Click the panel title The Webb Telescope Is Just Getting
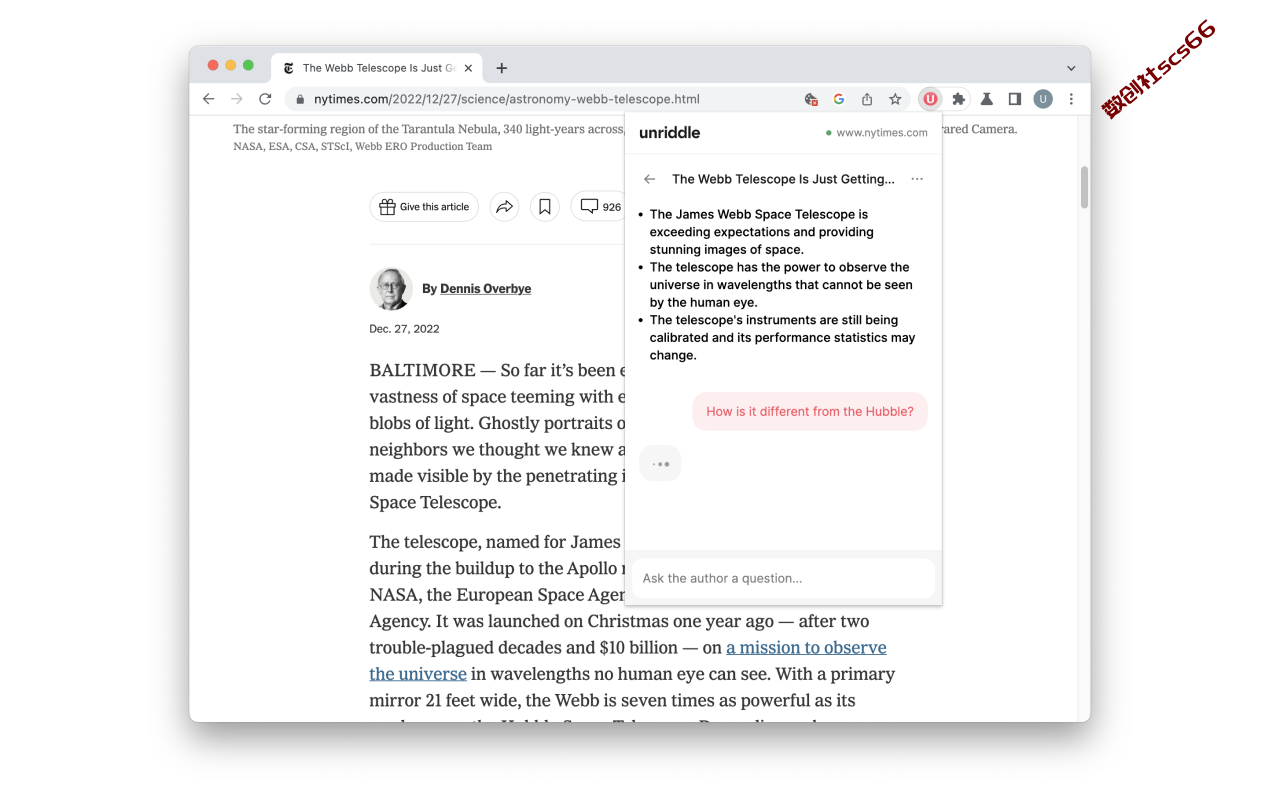This screenshot has height=800, width=1280. 783,179
